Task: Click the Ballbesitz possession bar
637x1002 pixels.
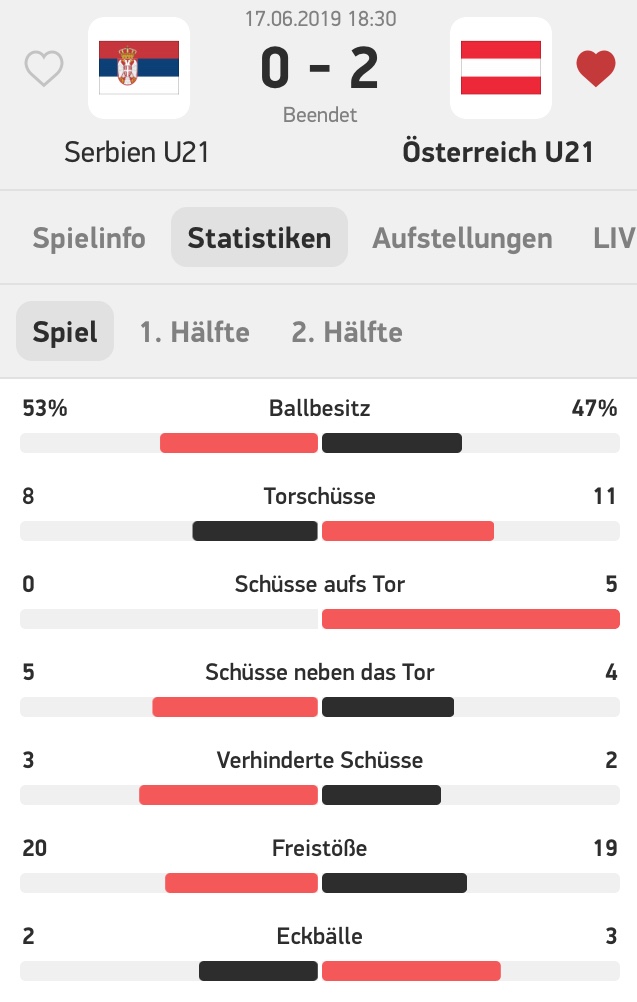Action: coord(319,443)
